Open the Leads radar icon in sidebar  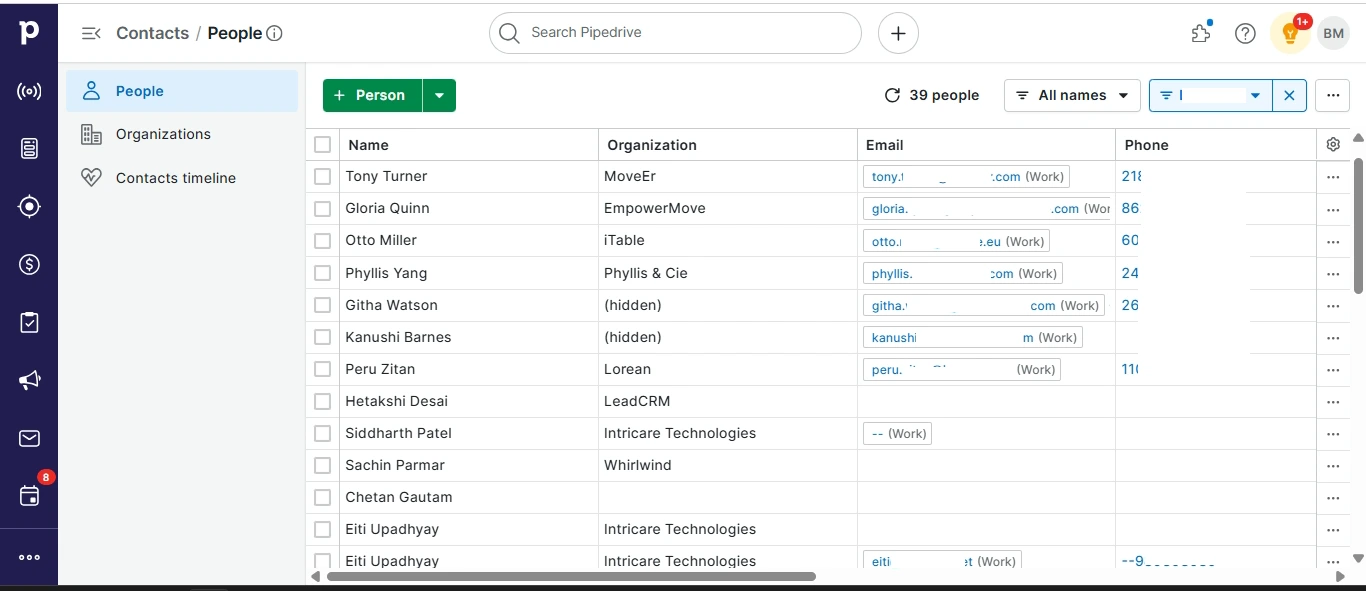[29, 92]
